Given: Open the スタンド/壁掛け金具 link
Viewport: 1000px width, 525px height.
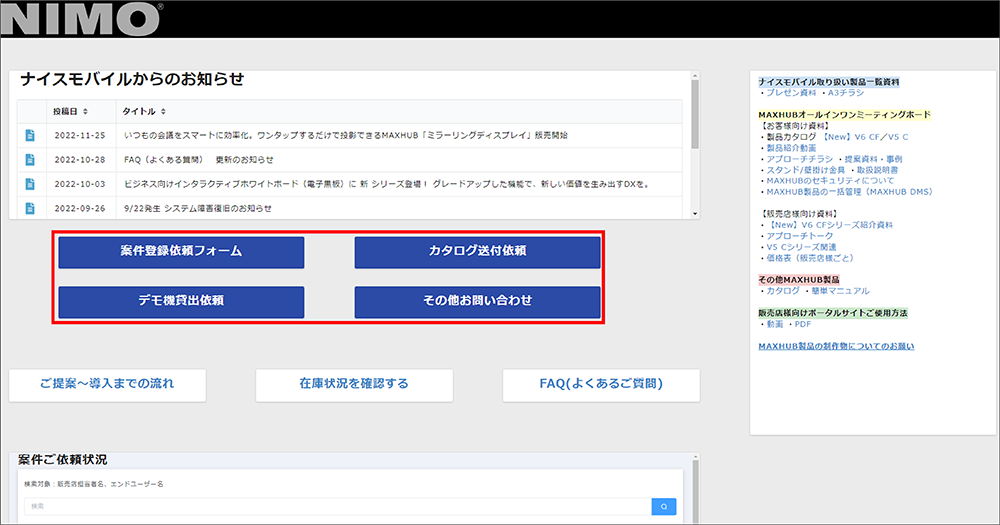Looking at the screenshot, I should click(x=805, y=170).
